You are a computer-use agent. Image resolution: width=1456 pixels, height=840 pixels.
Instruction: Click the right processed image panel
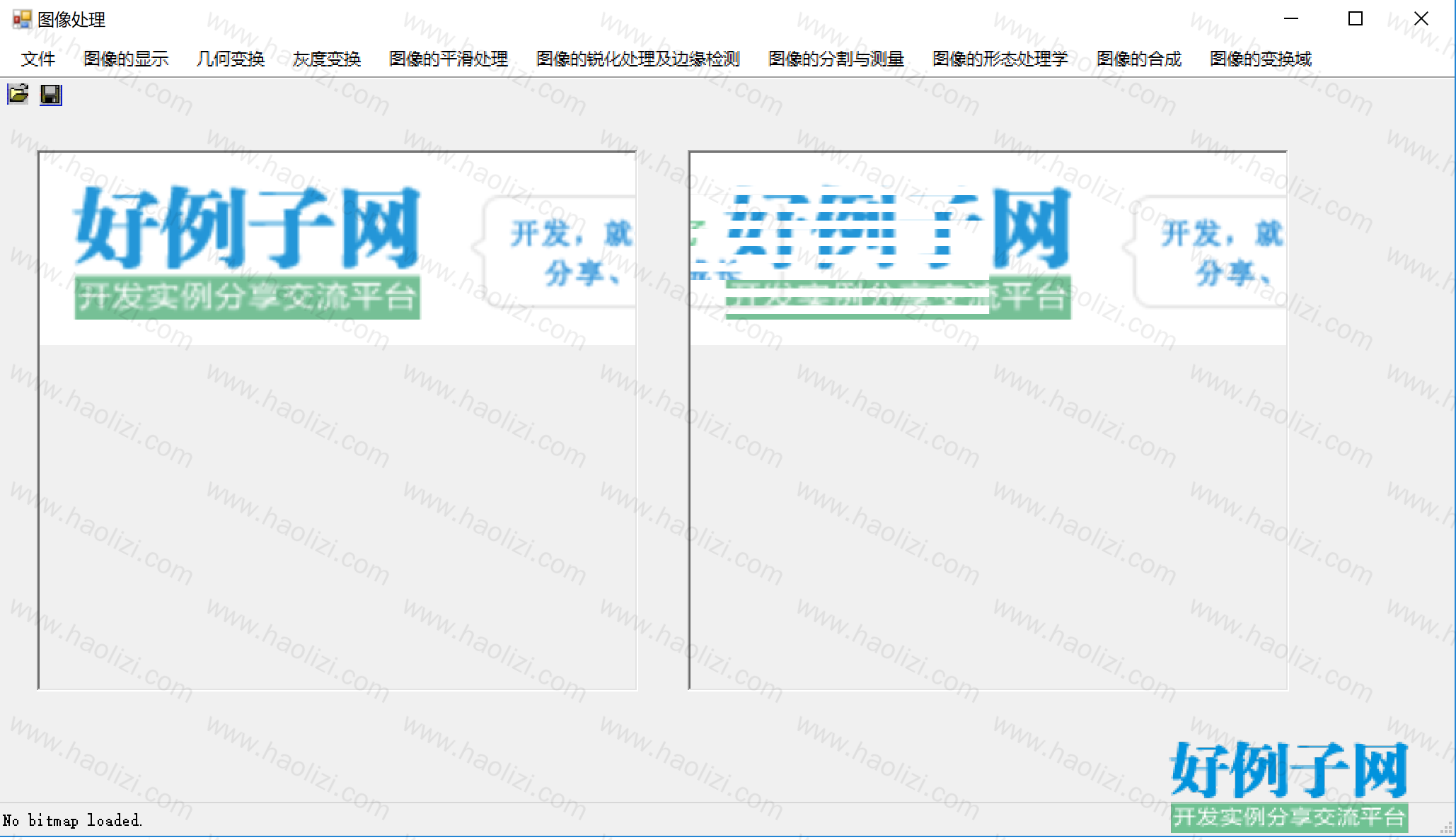click(x=988, y=420)
